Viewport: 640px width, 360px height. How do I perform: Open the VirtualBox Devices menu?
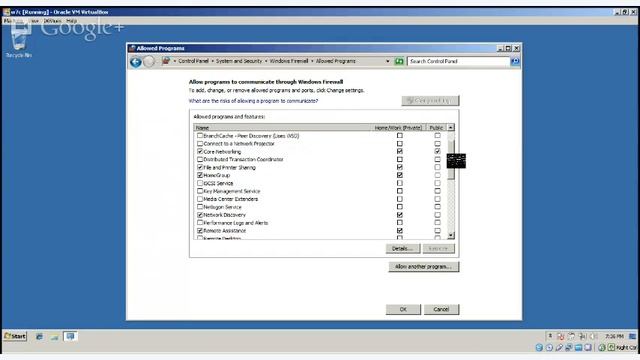tap(52, 21)
